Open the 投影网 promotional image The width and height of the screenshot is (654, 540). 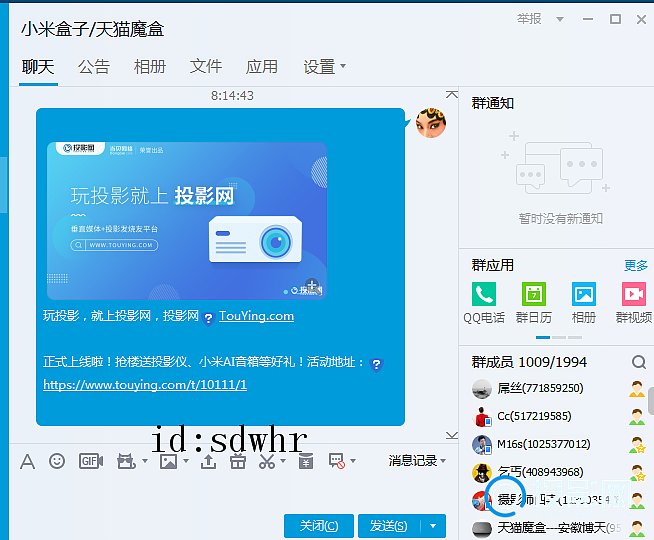[x=186, y=221]
